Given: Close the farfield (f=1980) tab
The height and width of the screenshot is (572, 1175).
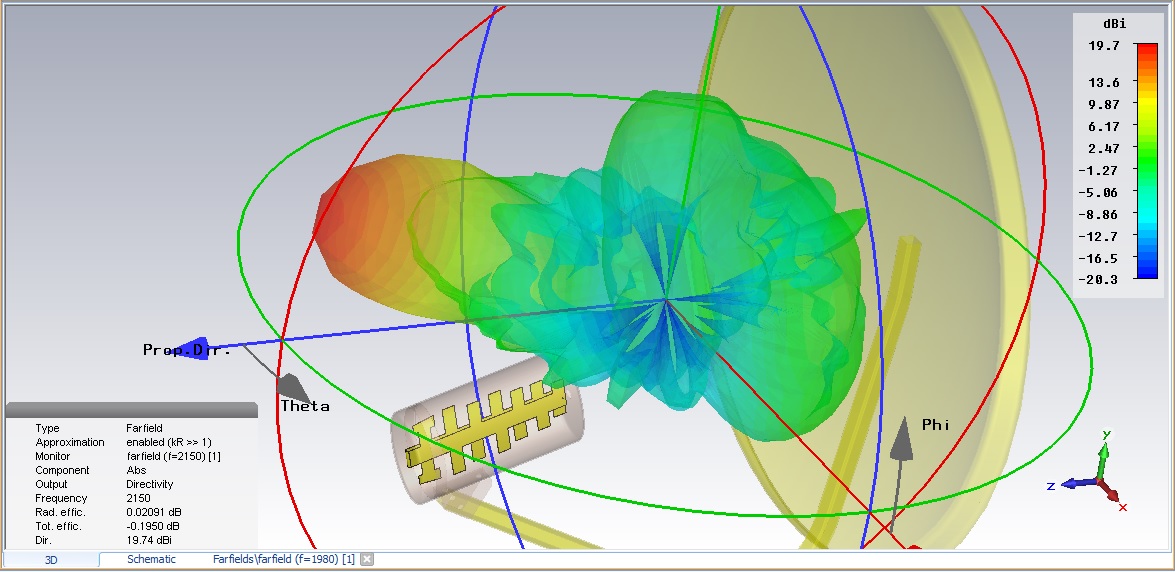Looking at the screenshot, I should pos(366,559).
